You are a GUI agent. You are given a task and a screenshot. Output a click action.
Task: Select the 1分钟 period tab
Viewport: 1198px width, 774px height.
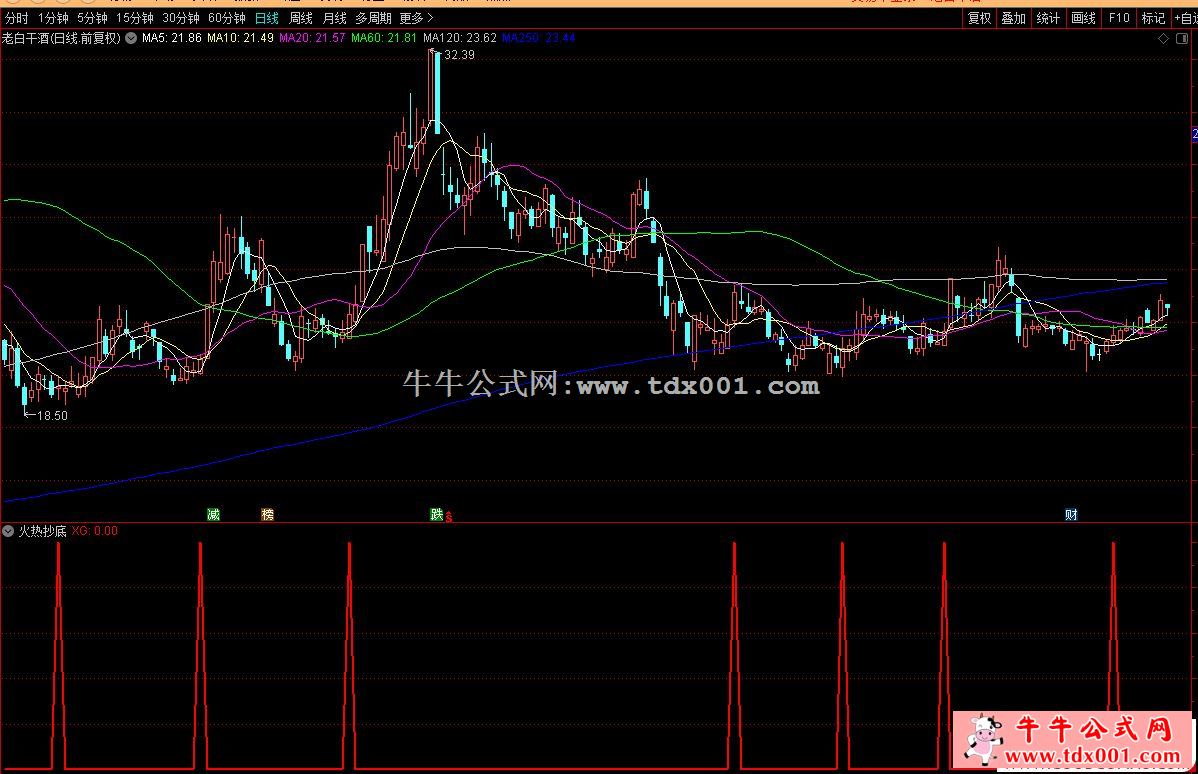point(53,18)
